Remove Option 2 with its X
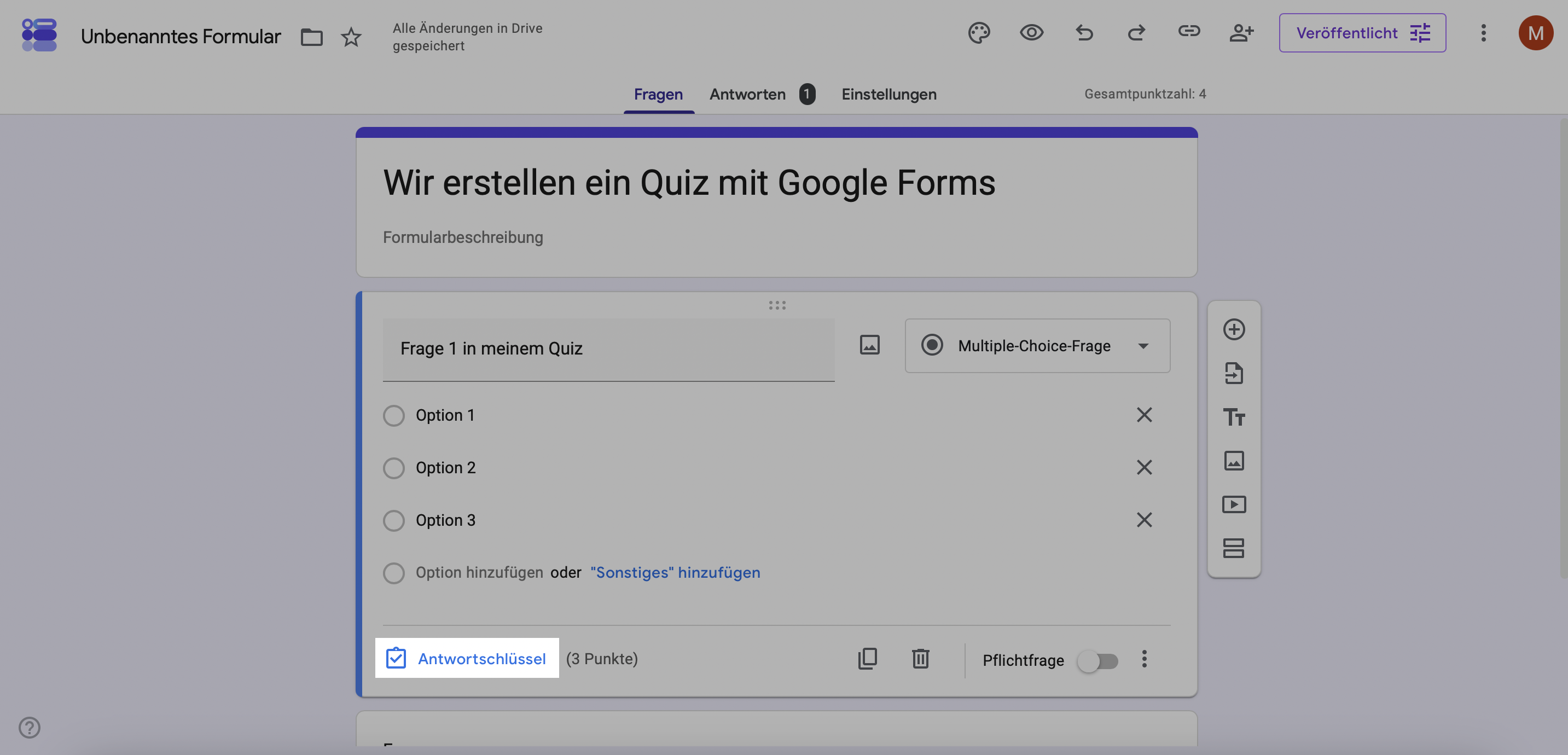The width and height of the screenshot is (1568, 755). (x=1144, y=468)
